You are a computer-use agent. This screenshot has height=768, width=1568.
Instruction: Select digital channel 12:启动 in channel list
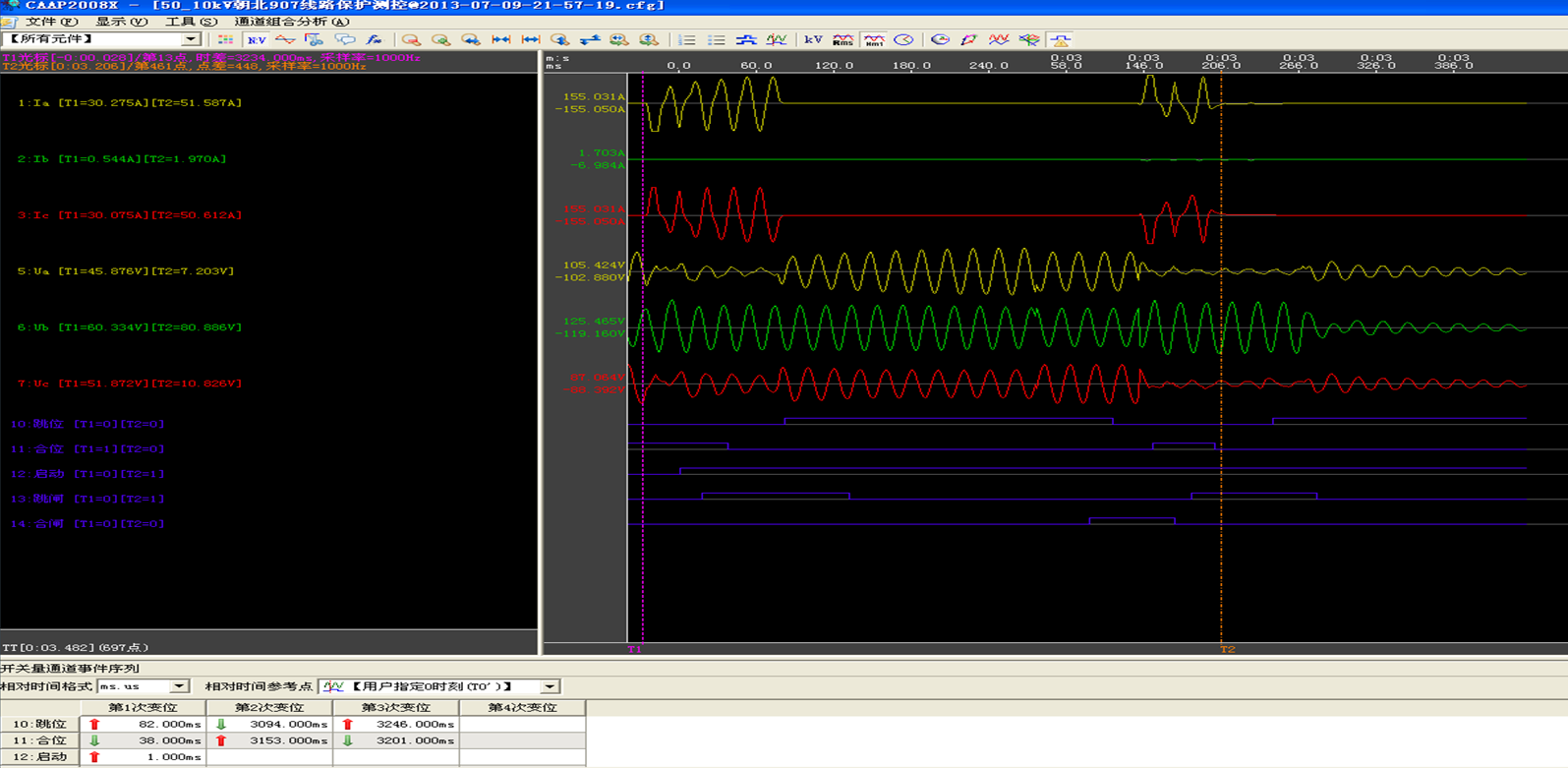[x=87, y=474]
